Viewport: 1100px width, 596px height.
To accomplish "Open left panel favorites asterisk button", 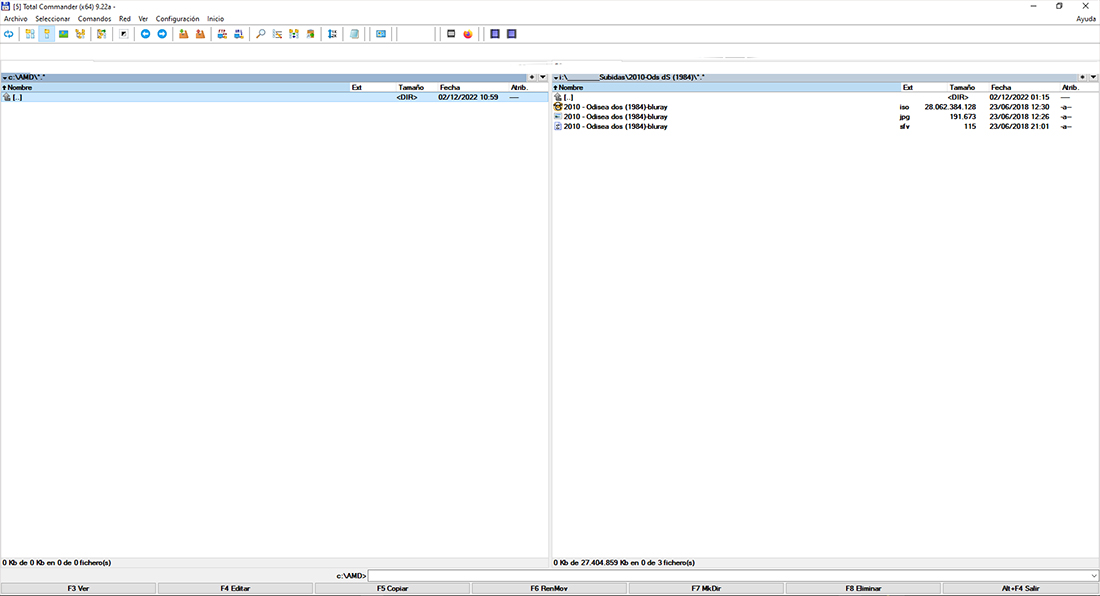I will click(532, 77).
